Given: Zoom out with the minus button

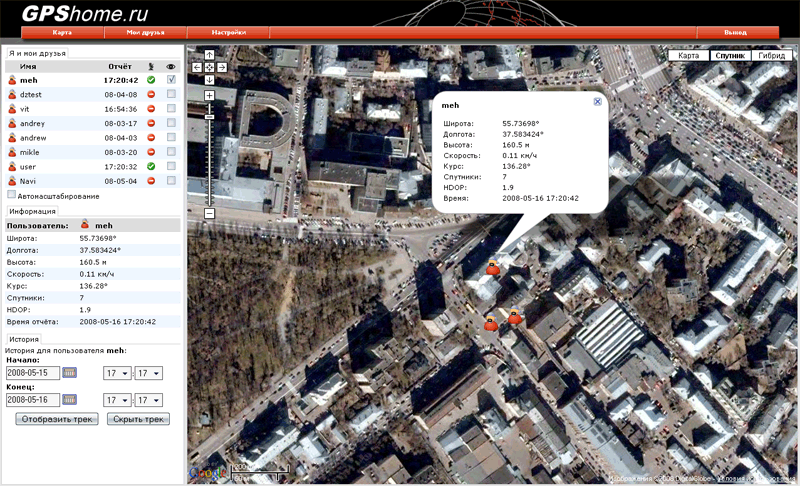Looking at the screenshot, I should [209, 213].
